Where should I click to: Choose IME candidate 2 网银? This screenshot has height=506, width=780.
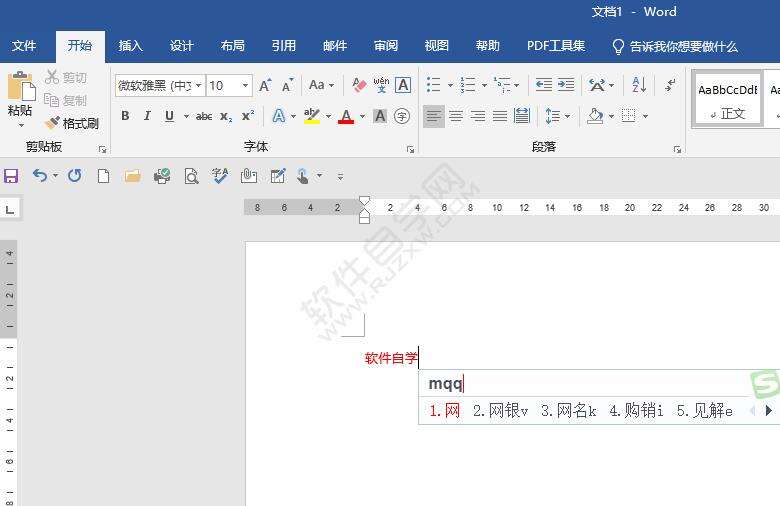[500, 410]
